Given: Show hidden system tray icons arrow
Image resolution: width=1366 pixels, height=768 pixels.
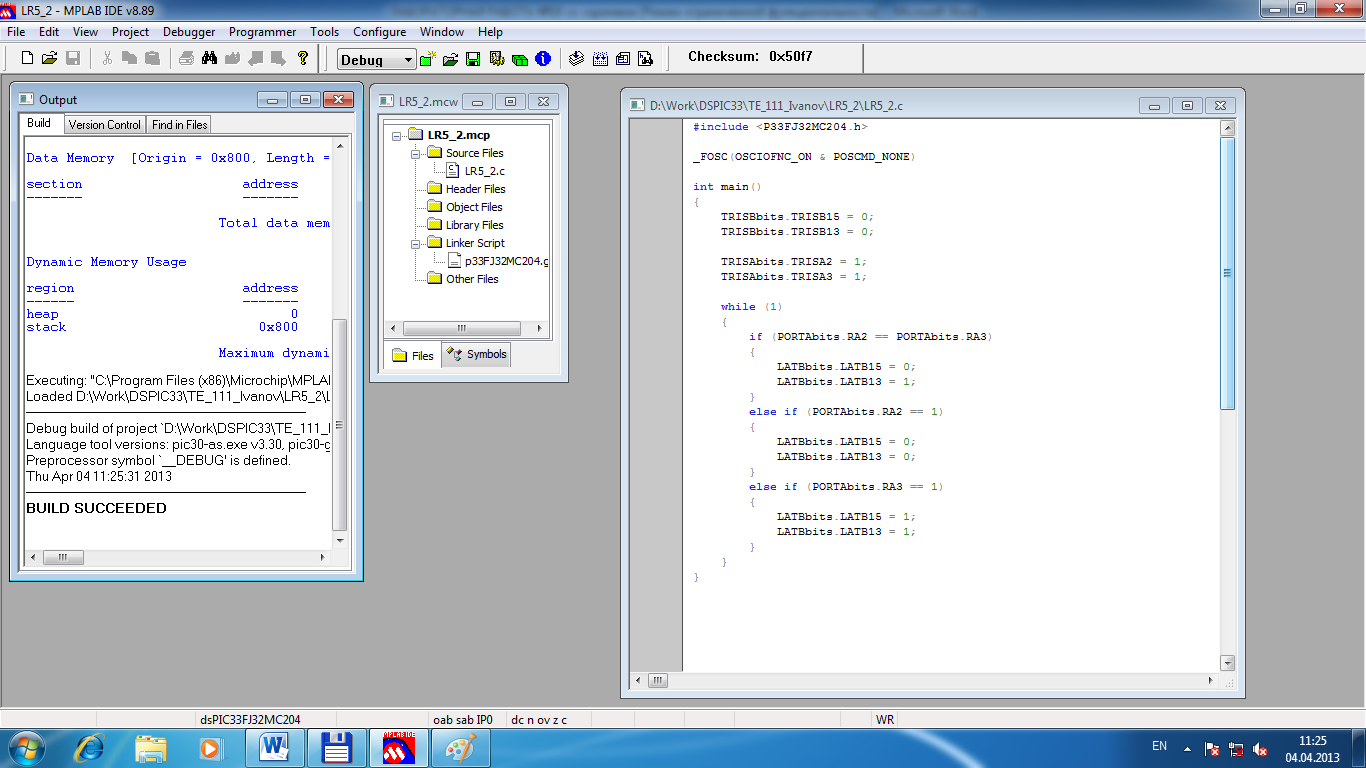Looking at the screenshot, I should click(1187, 747).
